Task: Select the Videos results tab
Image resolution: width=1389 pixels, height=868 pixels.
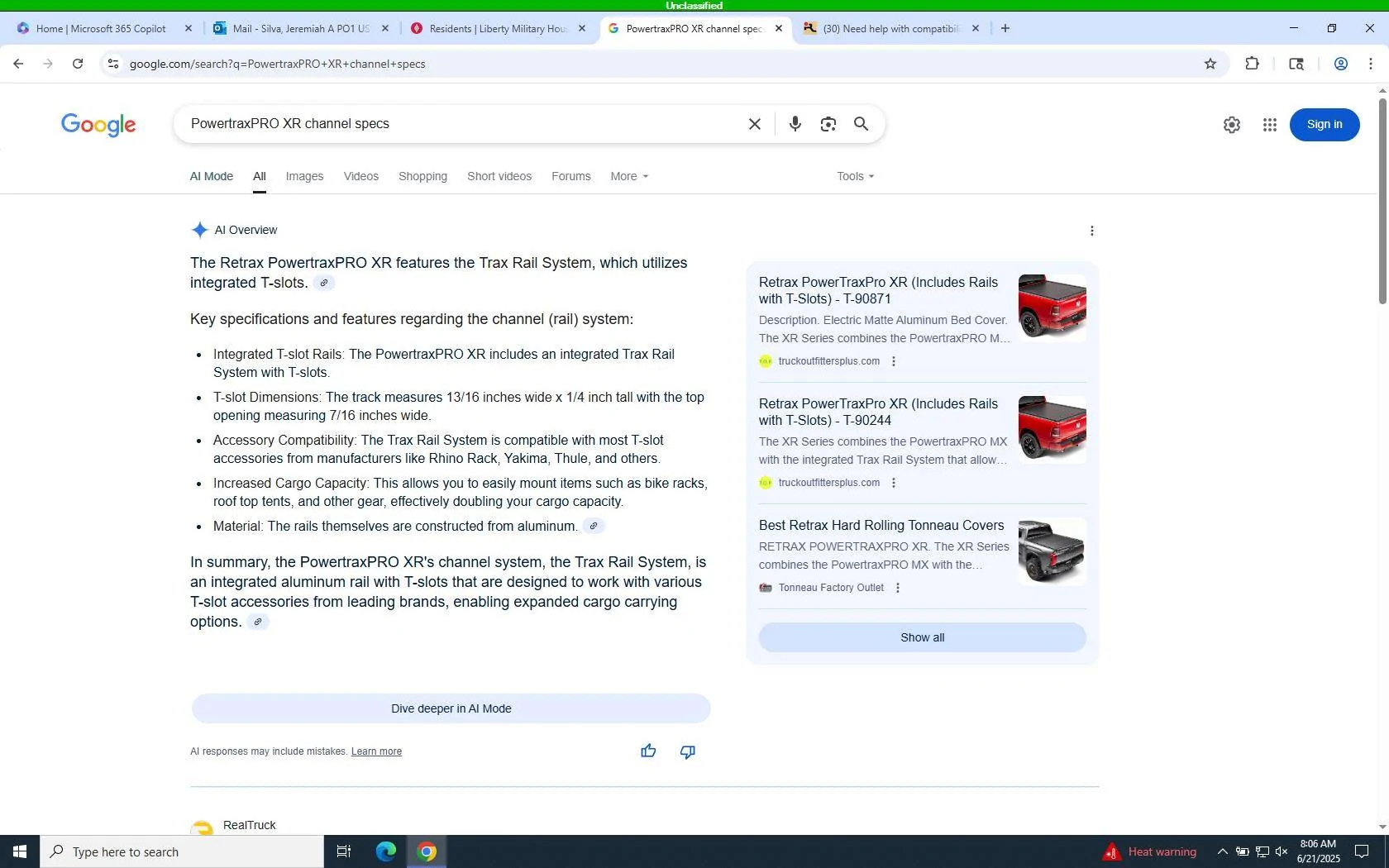Action: pos(360,176)
